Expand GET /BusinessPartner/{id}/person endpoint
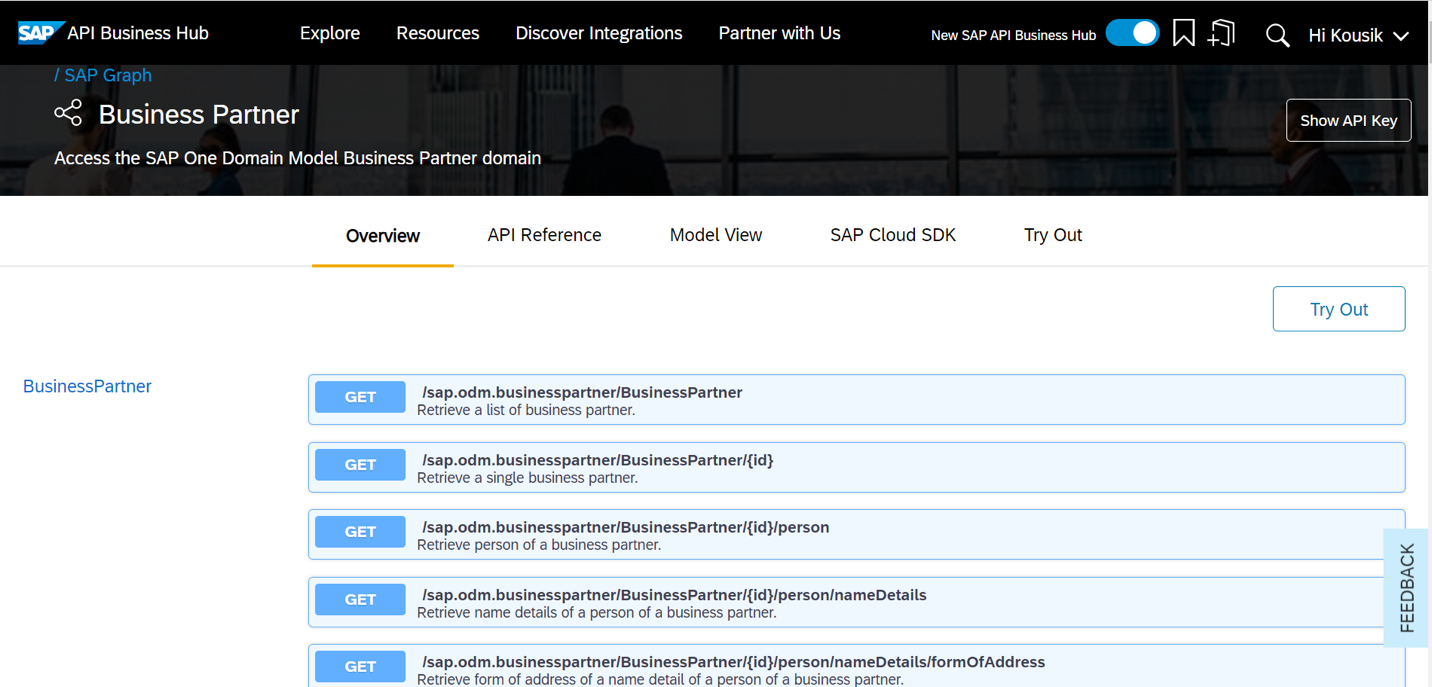Viewport: 1432px width, 687px height. point(856,535)
